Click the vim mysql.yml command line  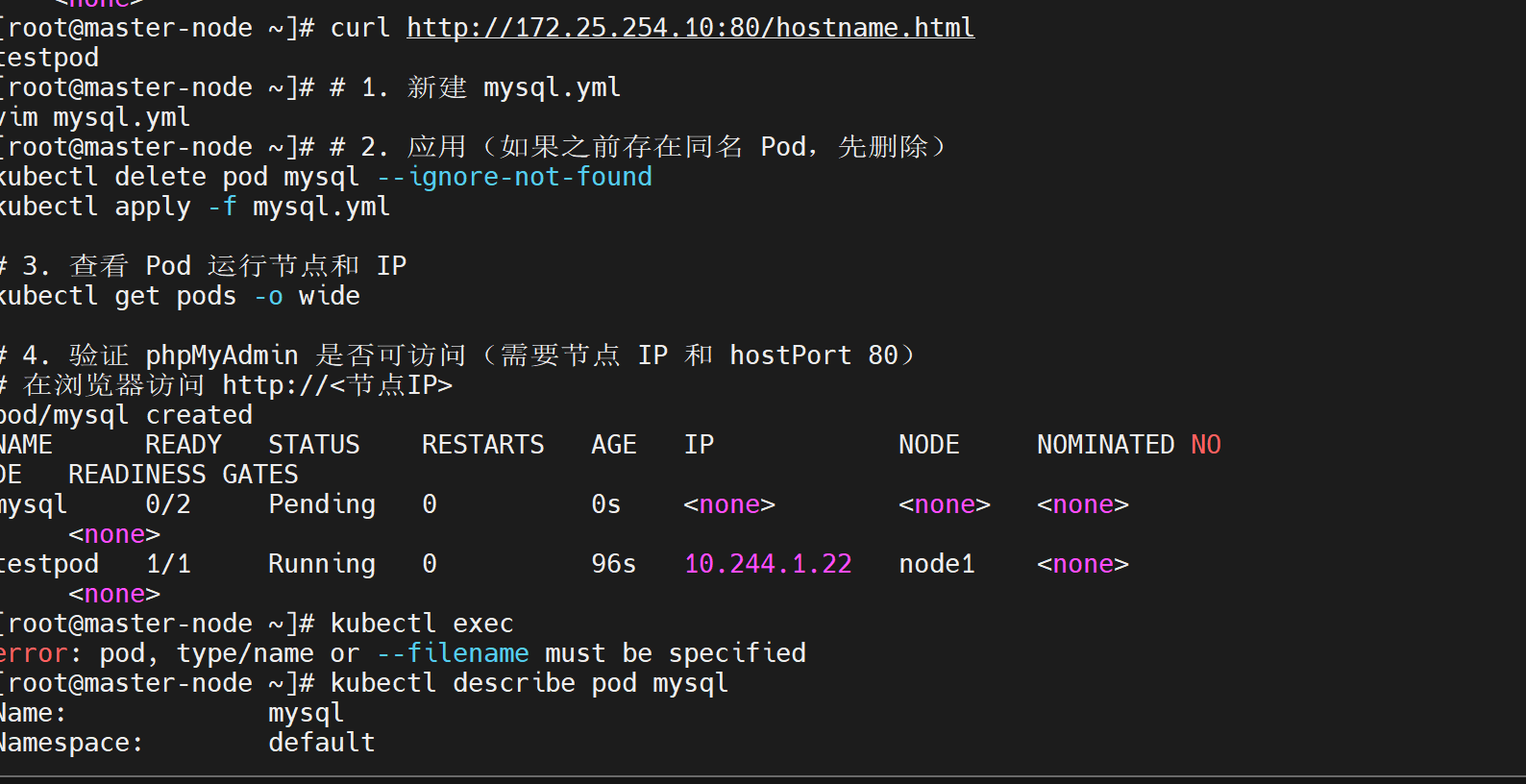[94, 117]
